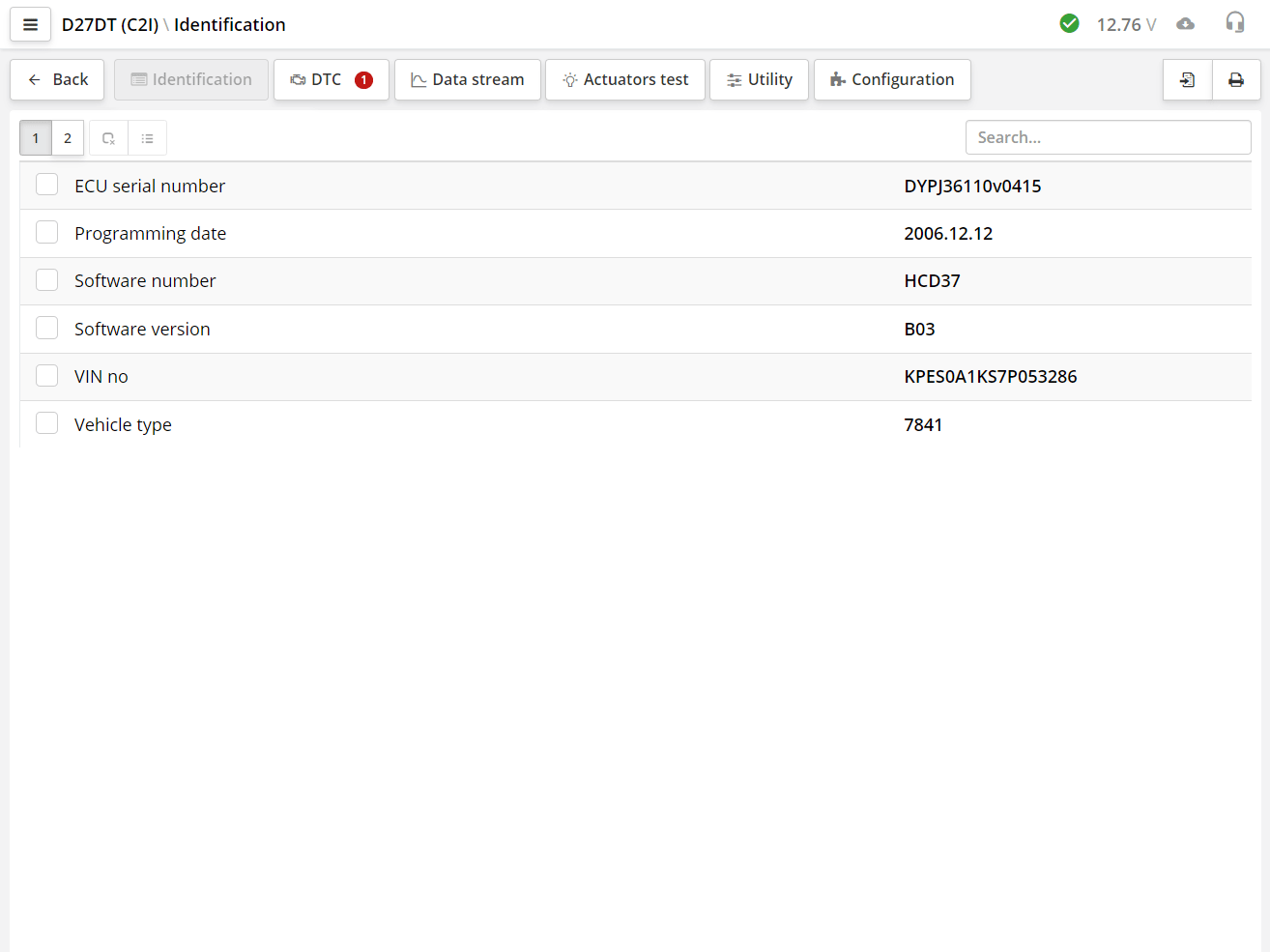Check the ECU serial number checkbox

47,185
